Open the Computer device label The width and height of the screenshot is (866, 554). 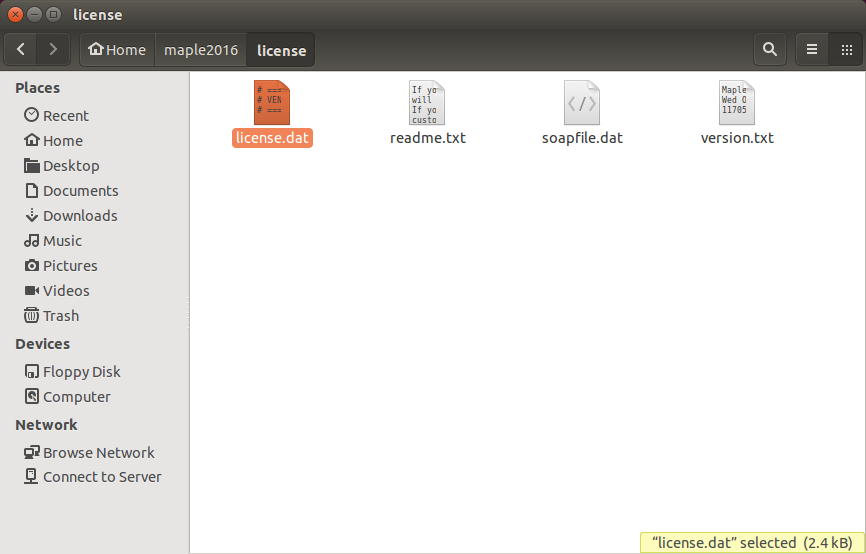click(77, 397)
